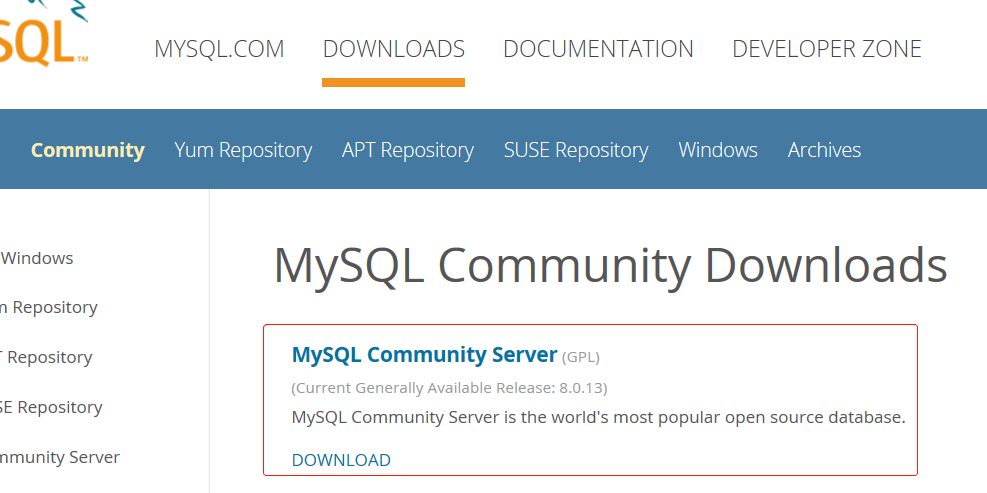Screen dimensions: 987x493
Task: Click the MySQL Community Downloads page heading
Action: click(x=610, y=266)
